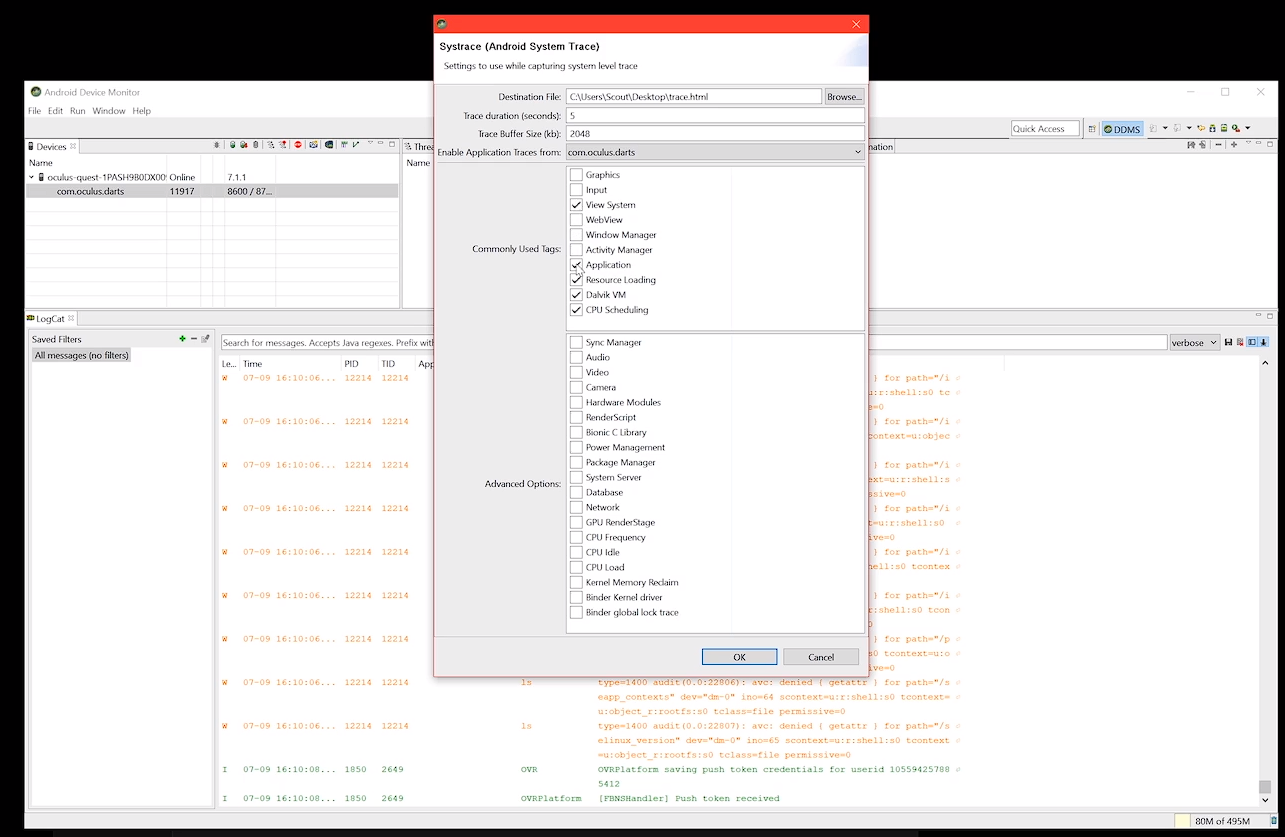Click the clear log icon in LogCat toolbar
This screenshot has width=1285, height=837.
tap(1240, 342)
